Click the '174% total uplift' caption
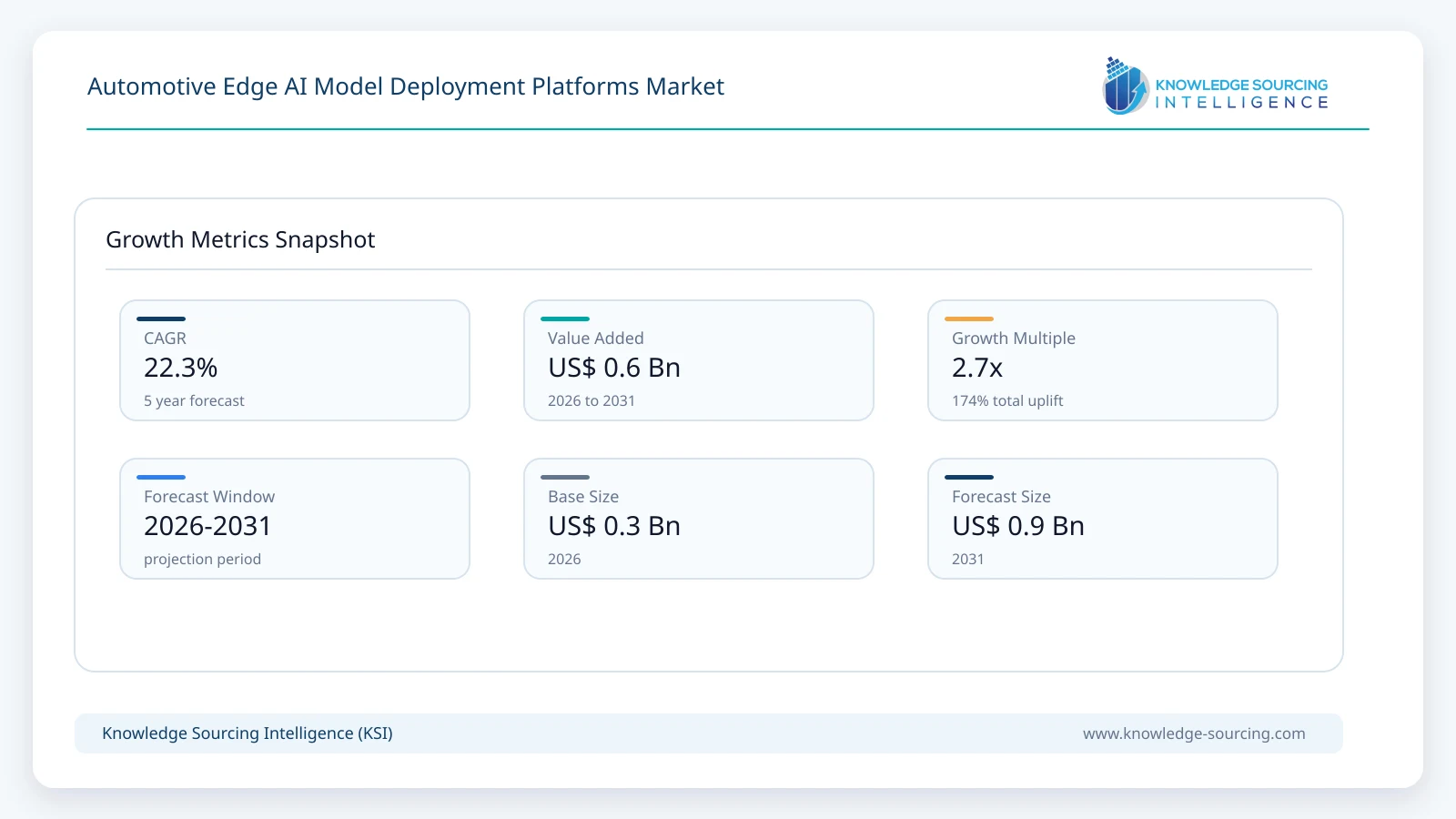 pyautogui.click(x=1007, y=400)
